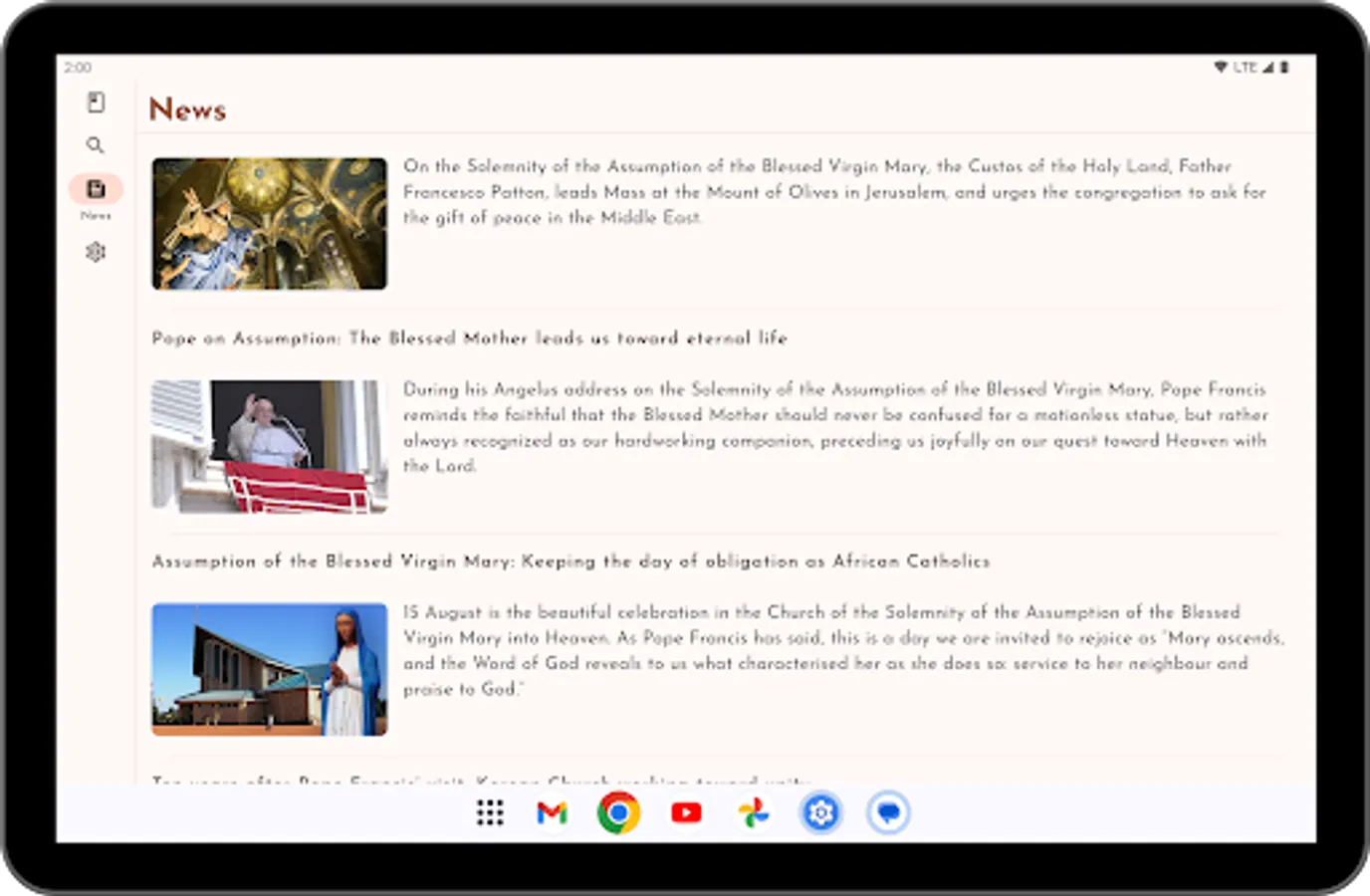Open Chrome from the dock
This screenshot has height=896, width=1370.
click(x=619, y=813)
